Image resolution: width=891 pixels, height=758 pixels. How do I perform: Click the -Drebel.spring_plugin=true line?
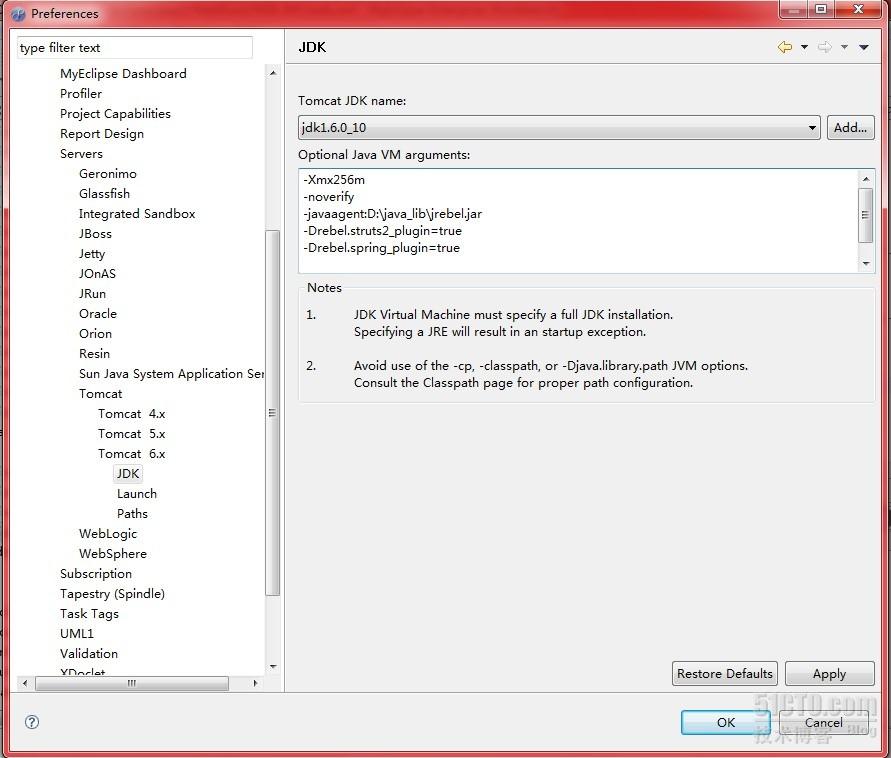click(x=381, y=248)
